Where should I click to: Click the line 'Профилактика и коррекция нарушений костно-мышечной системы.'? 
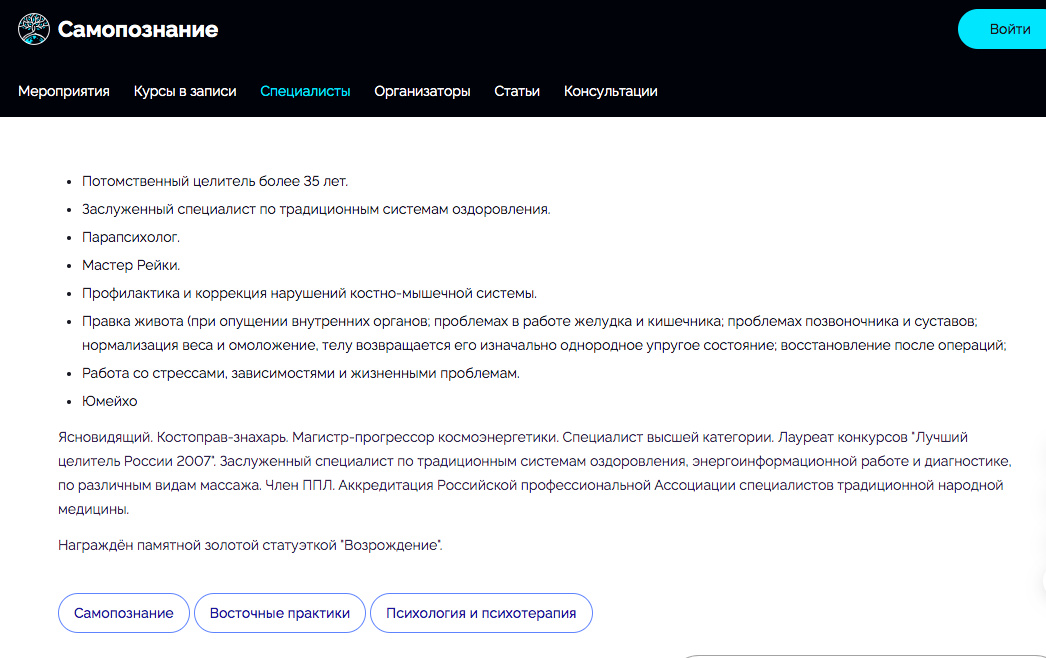[310, 294]
